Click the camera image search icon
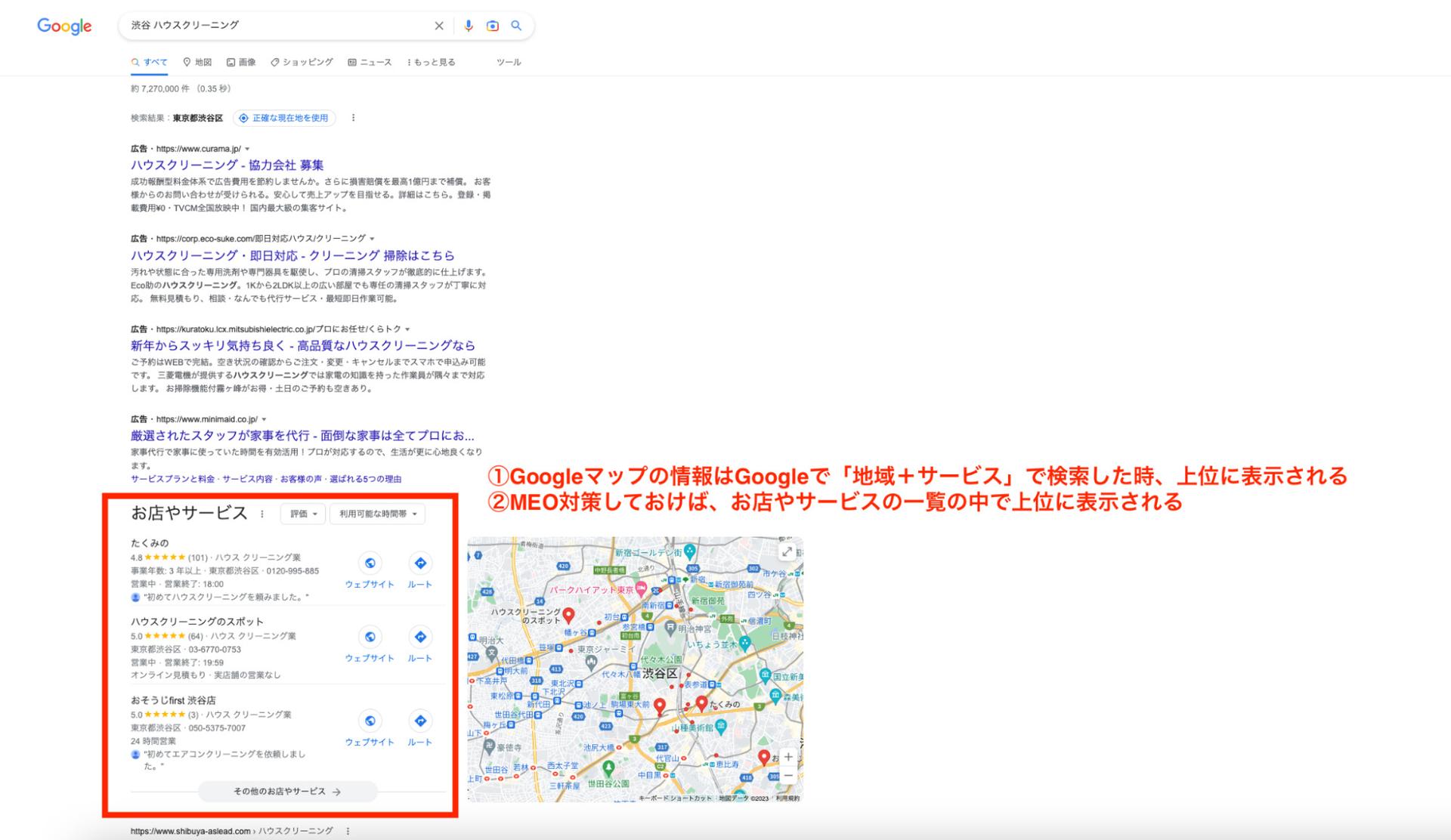This screenshot has height=840, width=1451. 492,26
